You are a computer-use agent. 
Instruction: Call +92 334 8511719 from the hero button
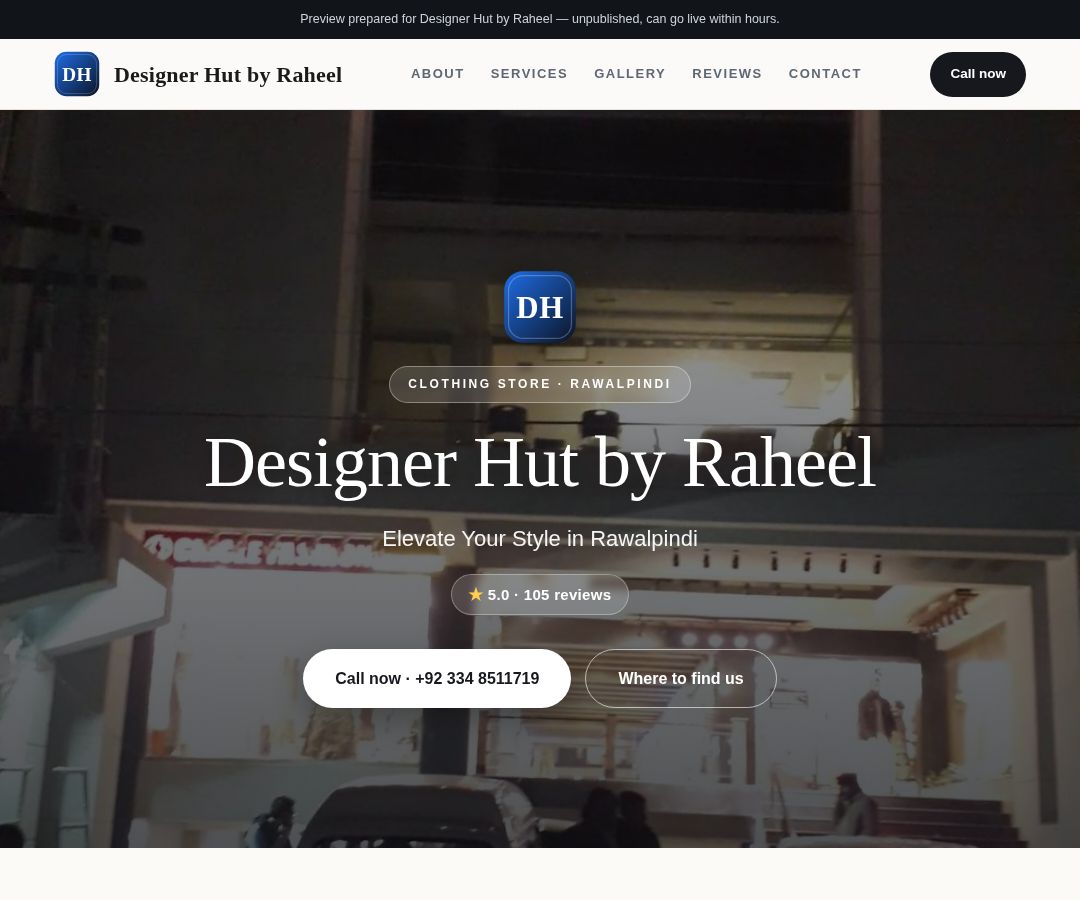click(x=437, y=678)
